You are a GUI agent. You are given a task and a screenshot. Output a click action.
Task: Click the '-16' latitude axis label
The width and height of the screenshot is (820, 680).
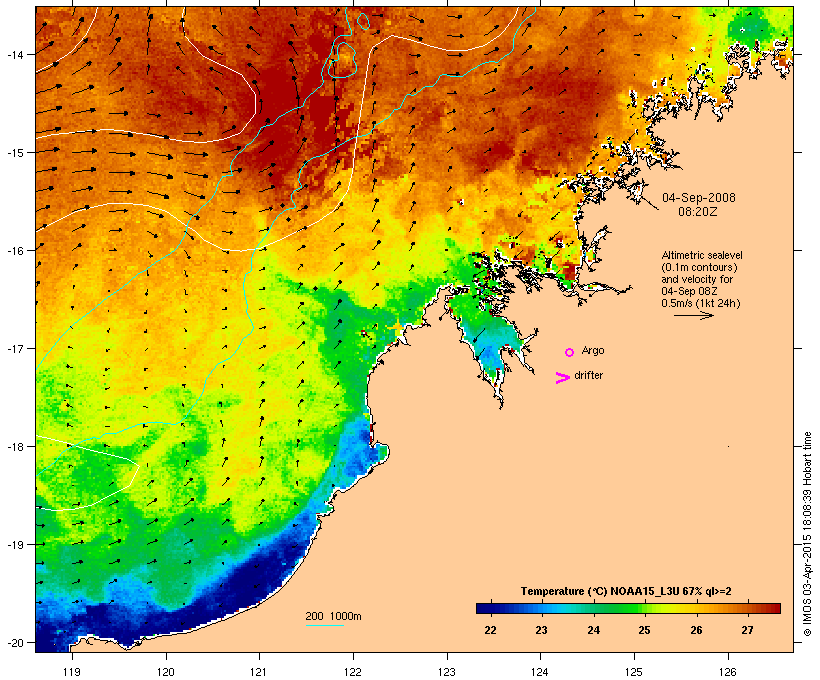point(14,251)
